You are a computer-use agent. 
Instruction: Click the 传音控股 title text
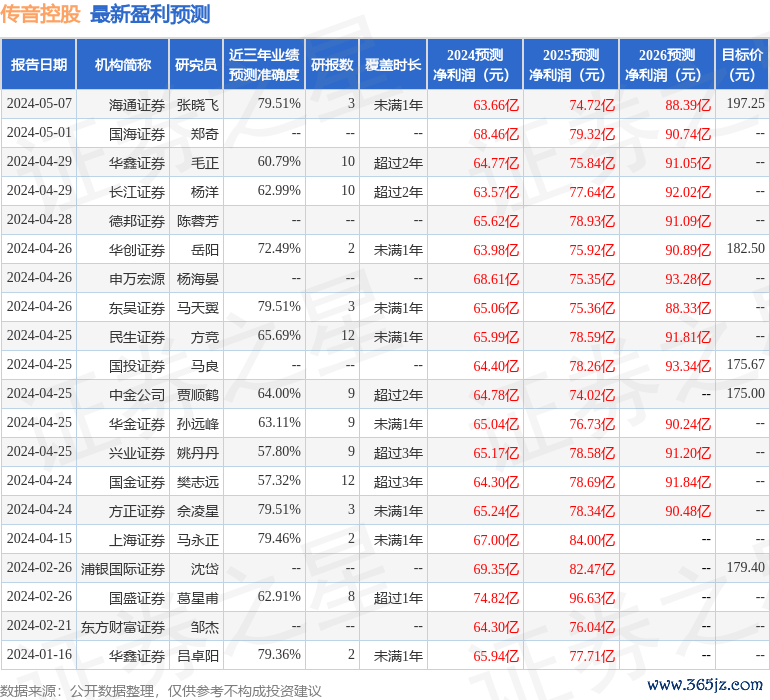pyautogui.click(x=40, y=14)
